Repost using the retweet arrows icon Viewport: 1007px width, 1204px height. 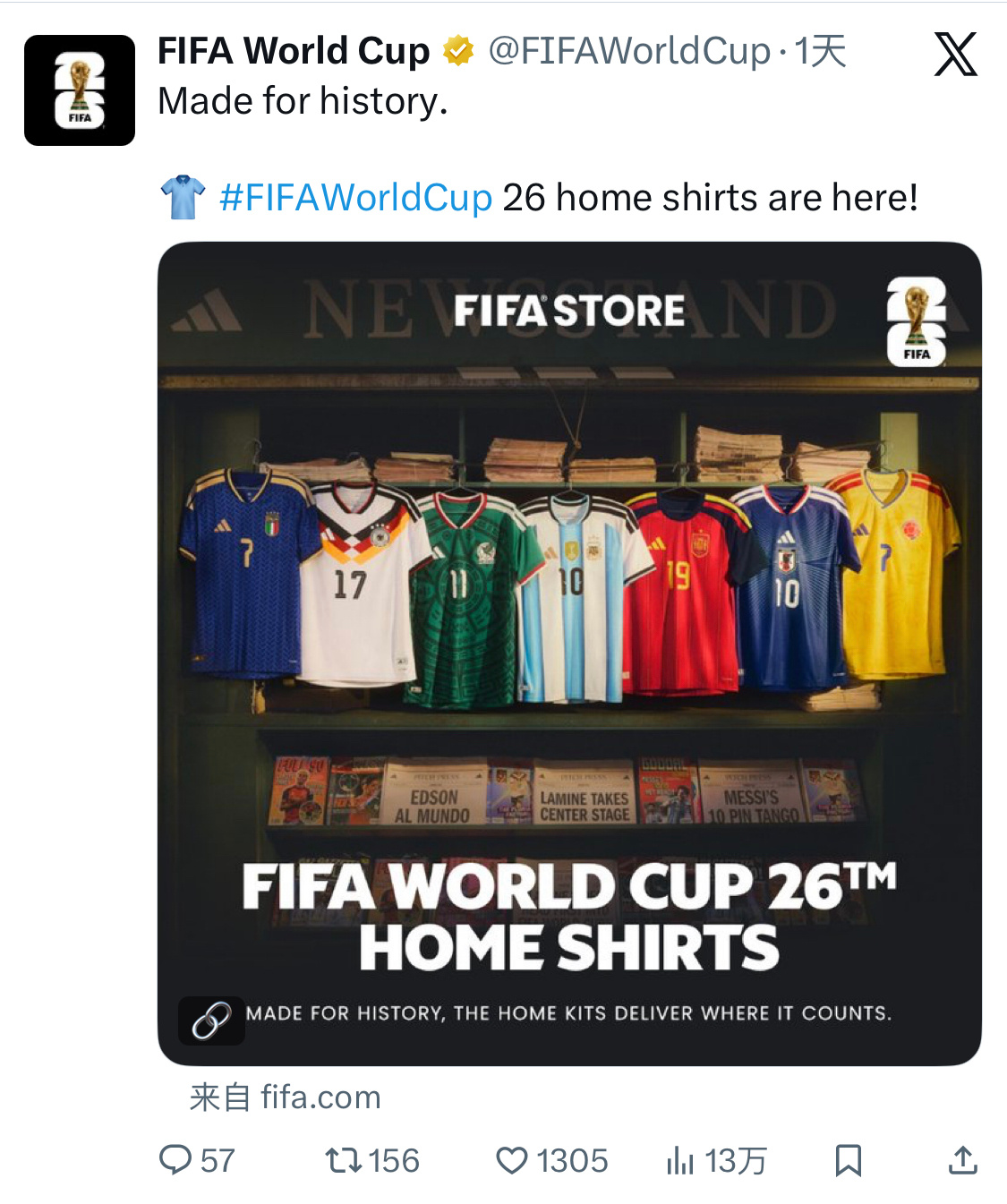pyautogui.click(x=344, y=1160)
